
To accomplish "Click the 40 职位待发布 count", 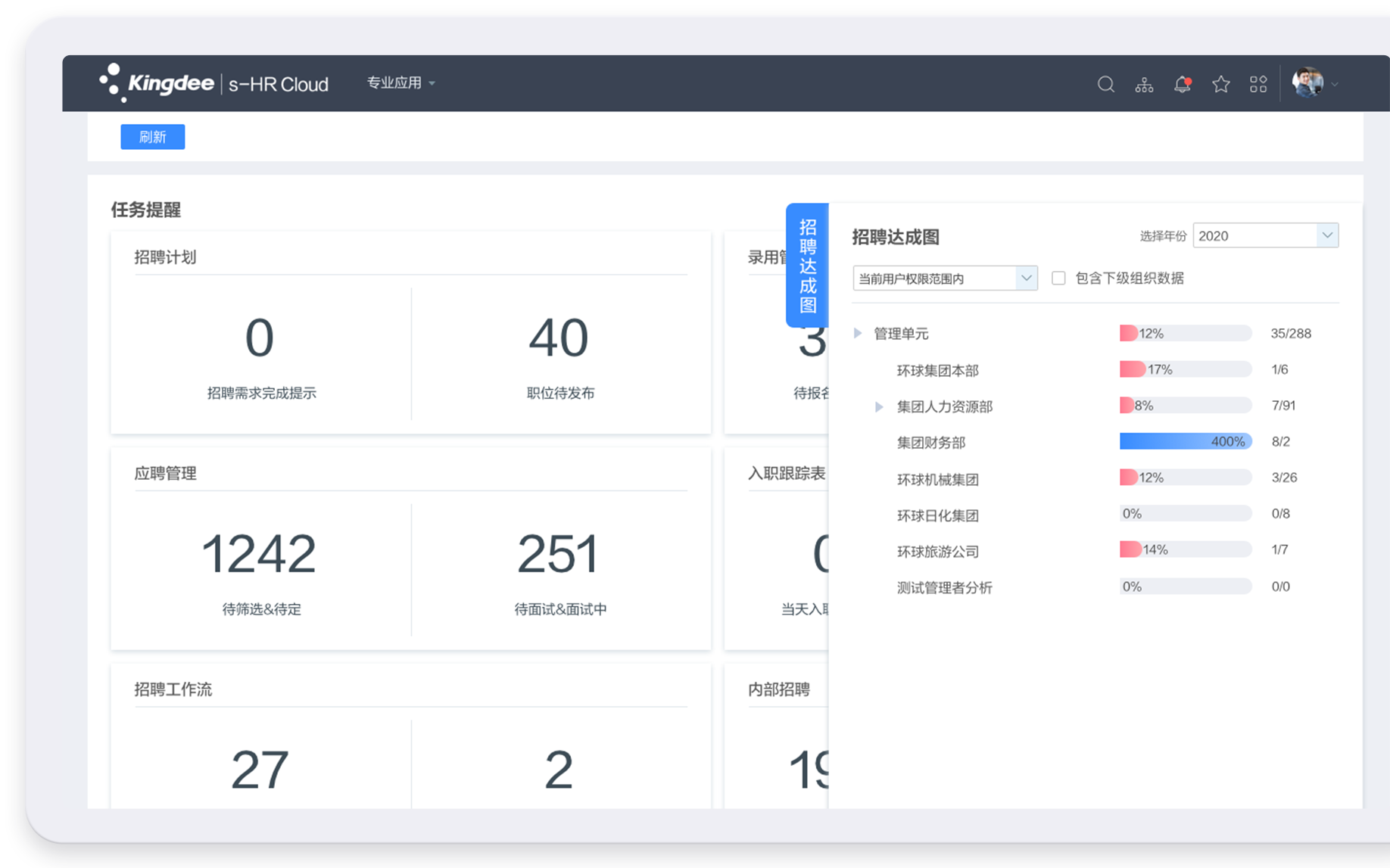I will tap(559, 338).
